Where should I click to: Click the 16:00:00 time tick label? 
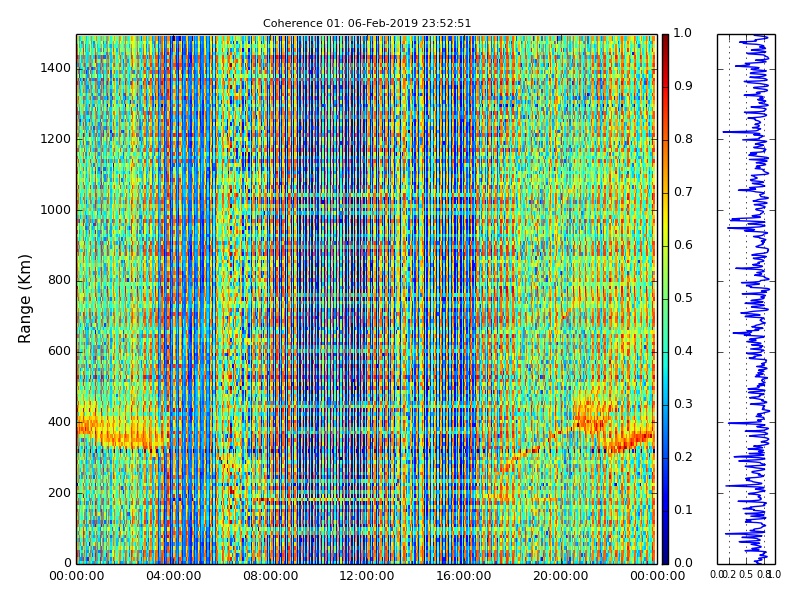tap(464, 577)
